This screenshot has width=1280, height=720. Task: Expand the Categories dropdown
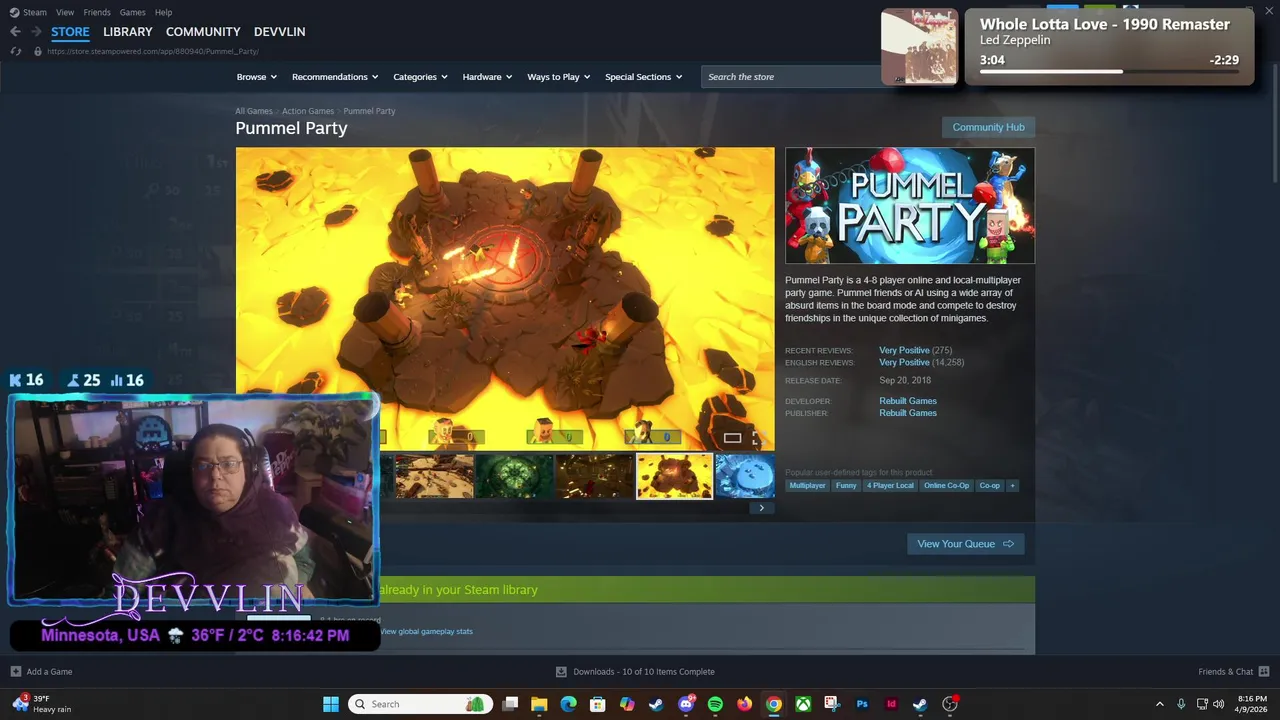click(x=420, y=77)
